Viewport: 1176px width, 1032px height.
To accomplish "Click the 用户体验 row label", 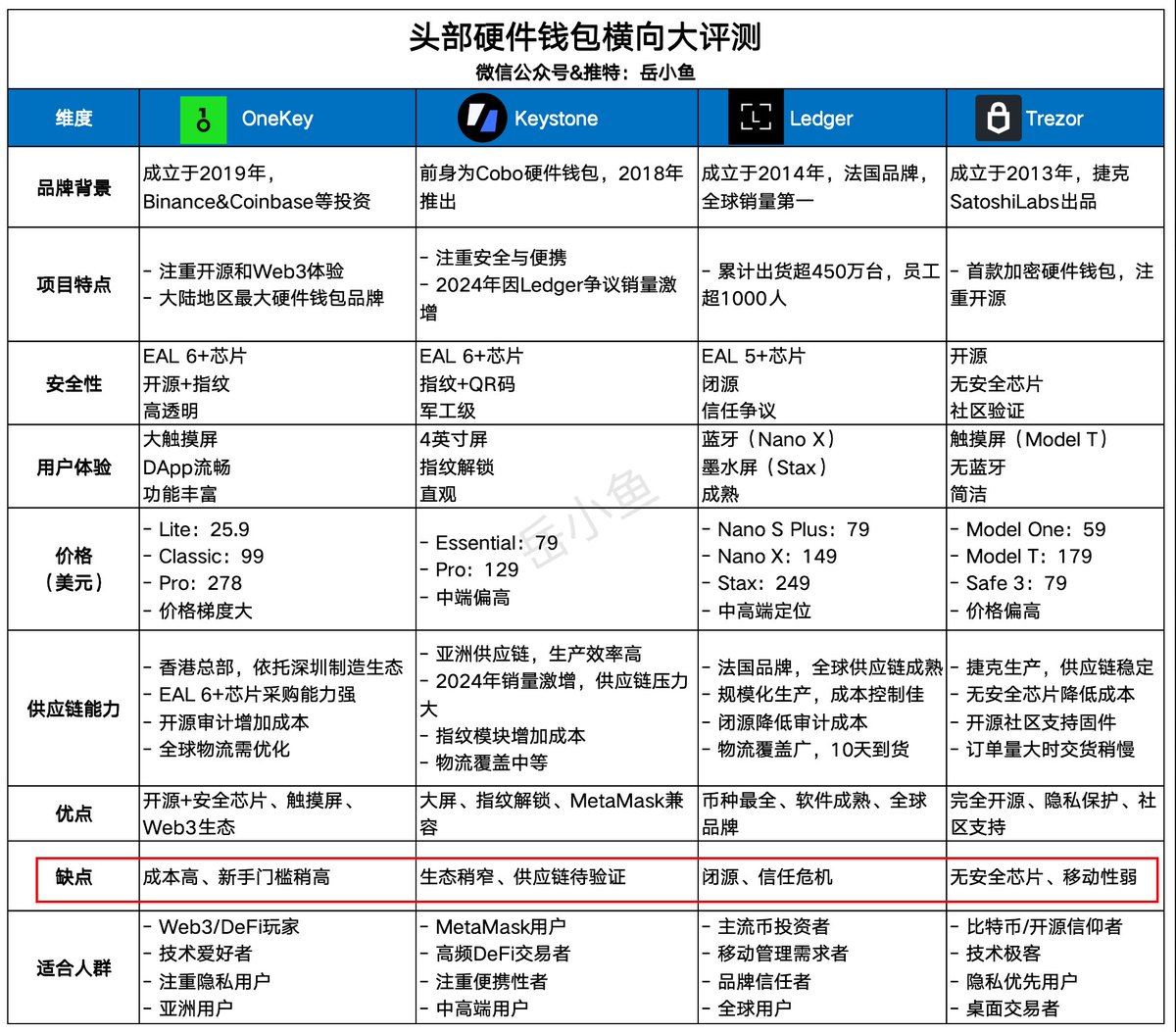I will [73, 467].
